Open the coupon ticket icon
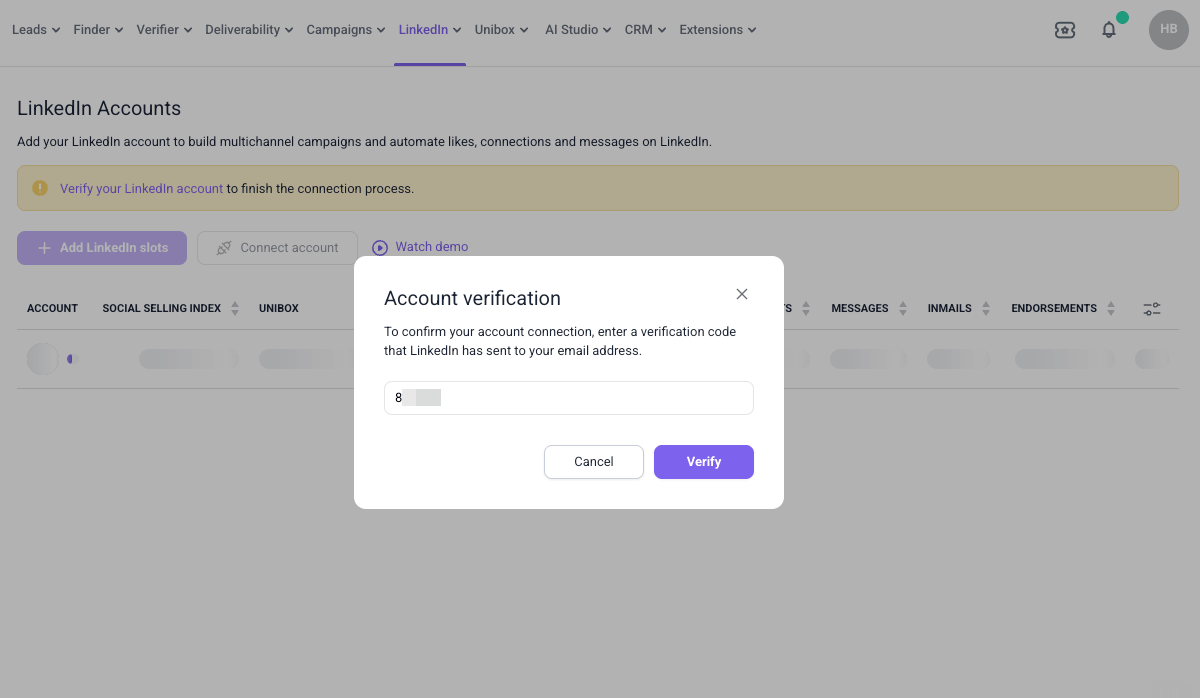The height and width of the screenshot is (698, 1200). (x=1065, y=30)
